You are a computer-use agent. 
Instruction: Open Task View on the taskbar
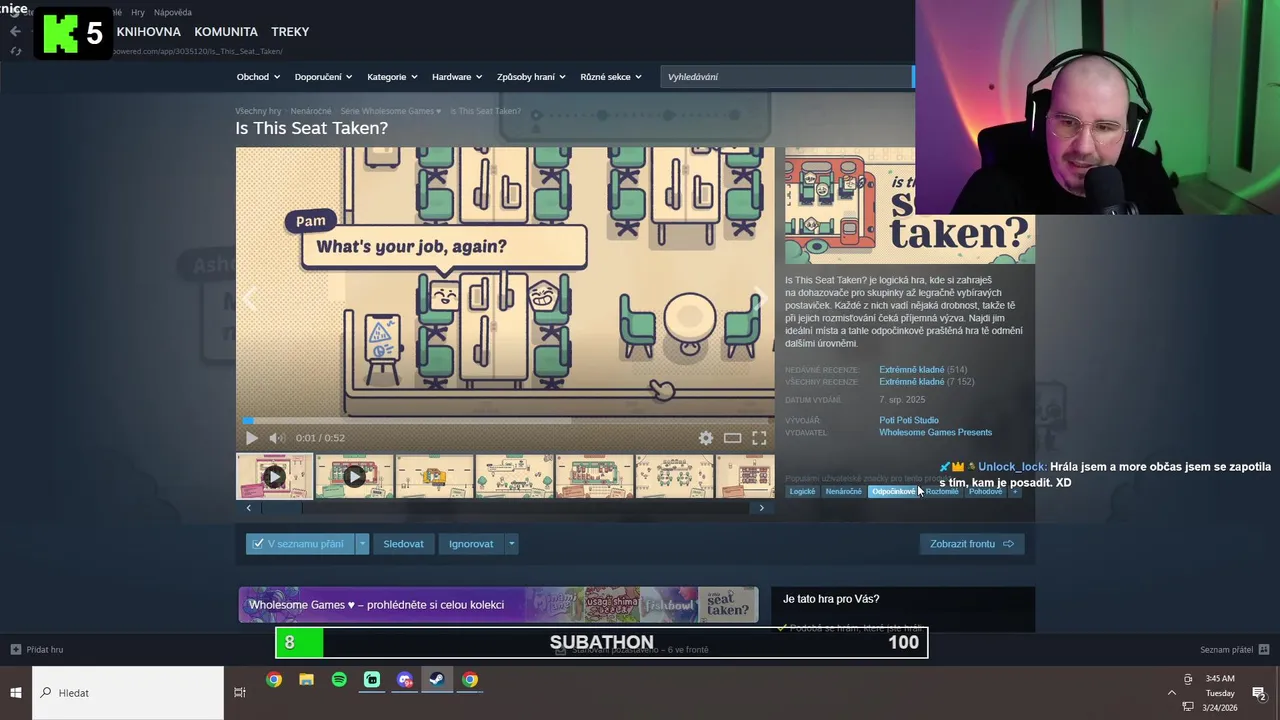click(x=240, y=693)
